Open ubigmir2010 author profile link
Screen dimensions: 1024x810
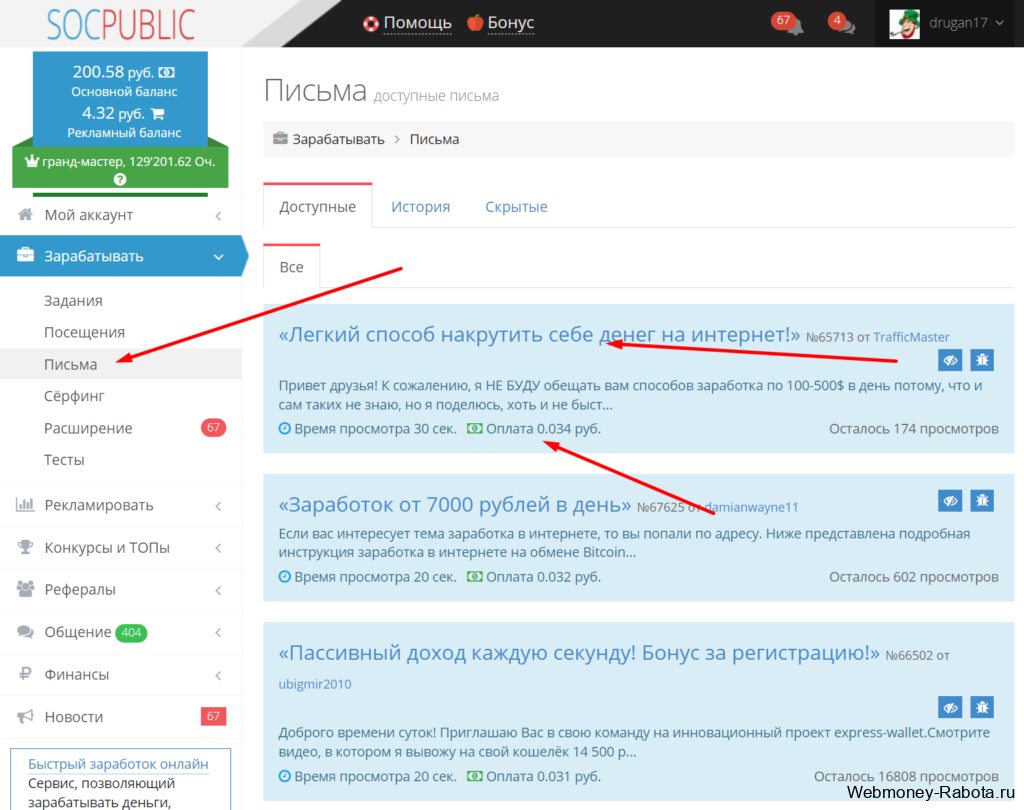pyautogui.click(x=315, y=684)
